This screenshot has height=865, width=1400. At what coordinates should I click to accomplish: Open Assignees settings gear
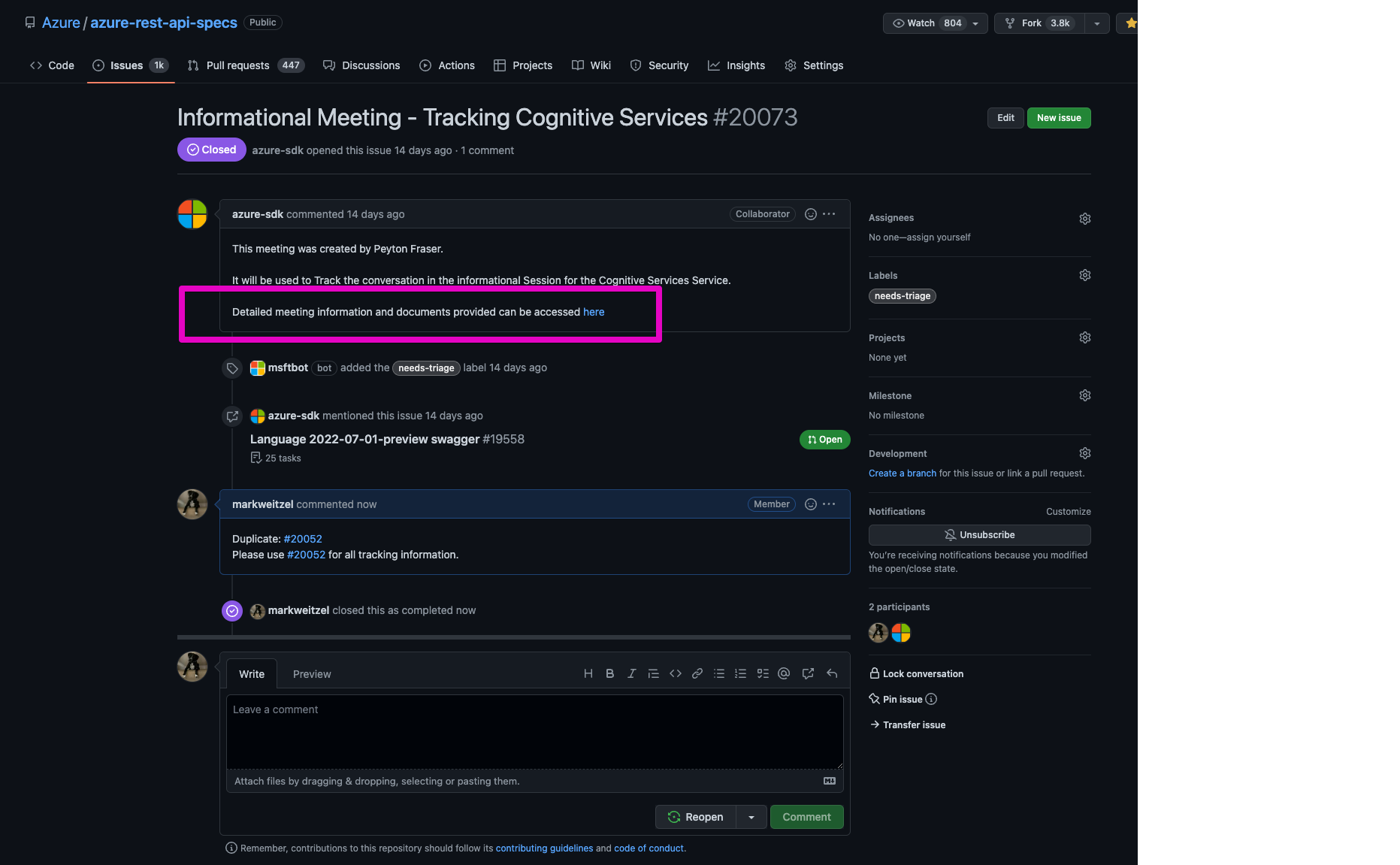[x=1084, y=219]
